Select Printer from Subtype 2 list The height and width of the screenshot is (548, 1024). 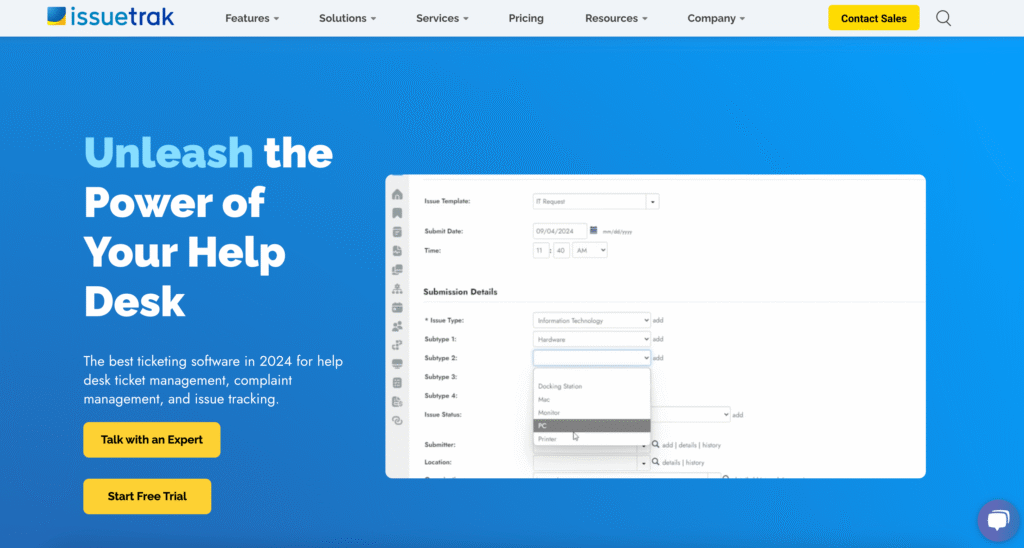[592, 439]
